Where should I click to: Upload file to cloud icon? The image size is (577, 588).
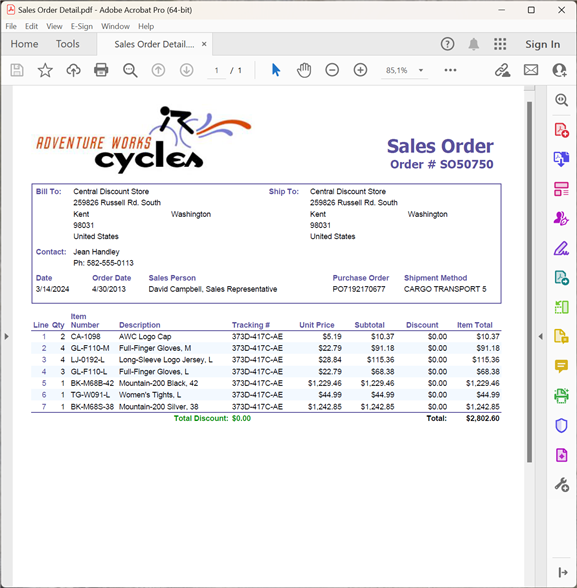pos(73,70)
